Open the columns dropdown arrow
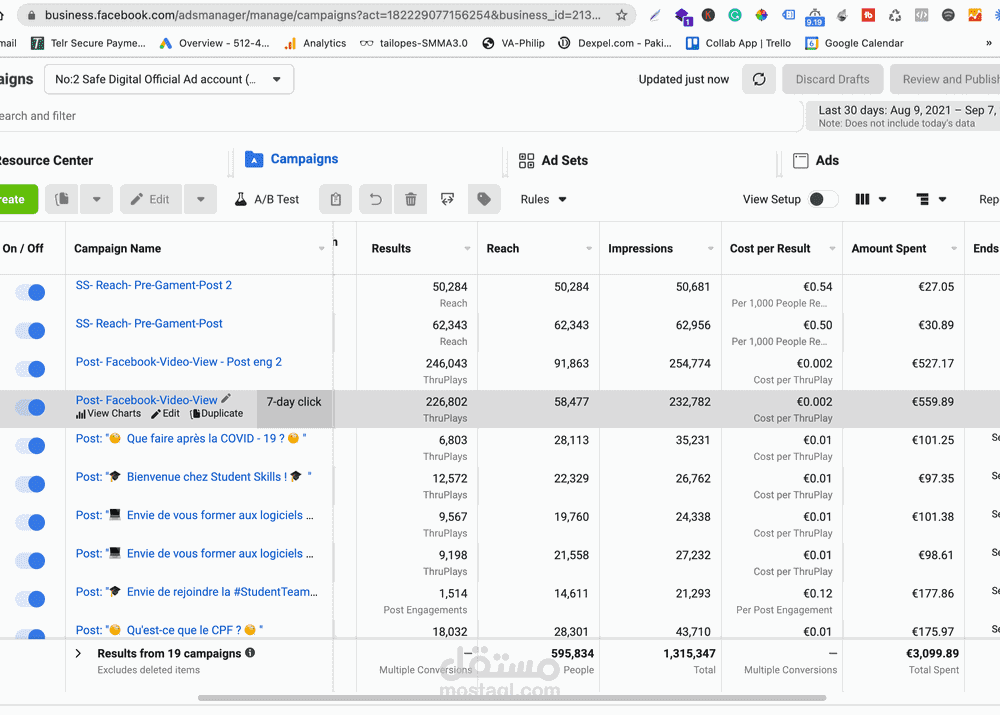The height and width of the screenshot is (715, 1000). point(883,199)
